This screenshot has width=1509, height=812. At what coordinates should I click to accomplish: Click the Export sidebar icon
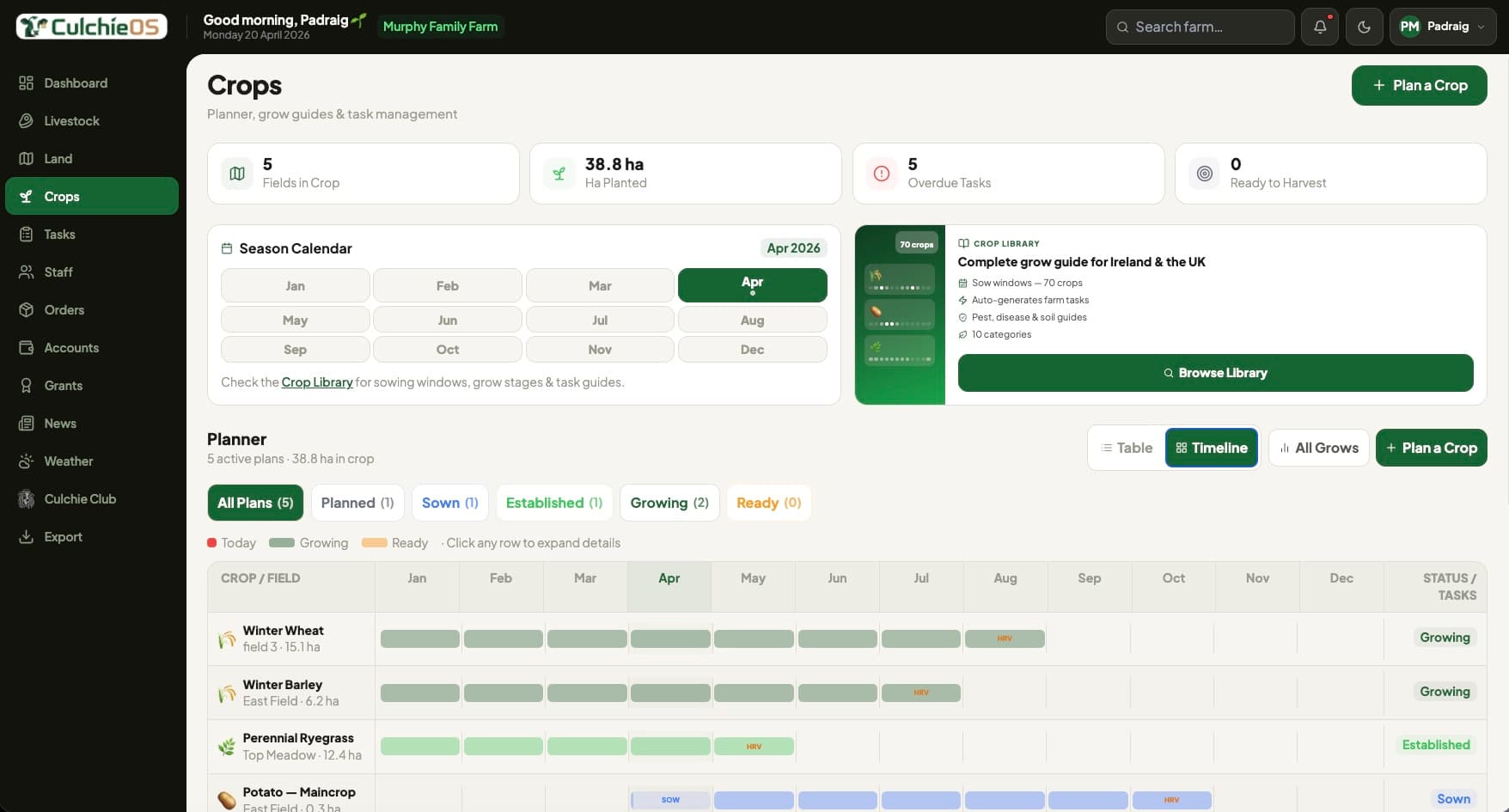(x=27, y=537)
